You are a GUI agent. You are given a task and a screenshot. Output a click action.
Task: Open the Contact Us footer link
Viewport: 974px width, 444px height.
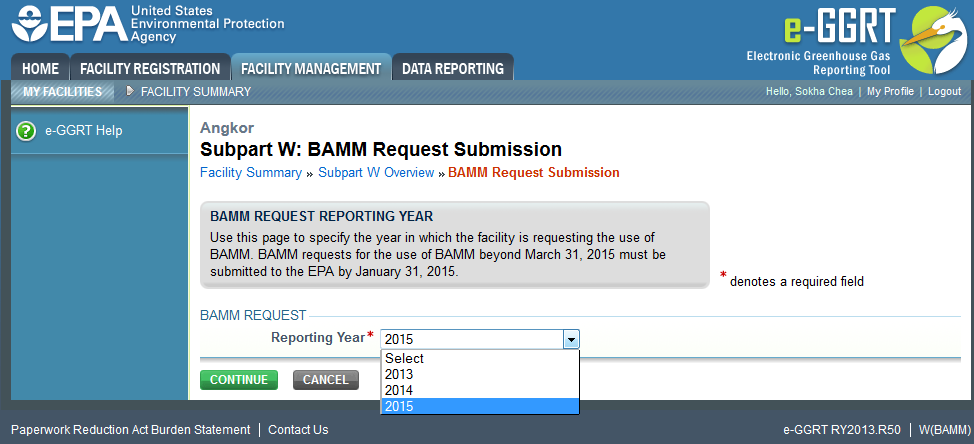(x=298, y=430)
